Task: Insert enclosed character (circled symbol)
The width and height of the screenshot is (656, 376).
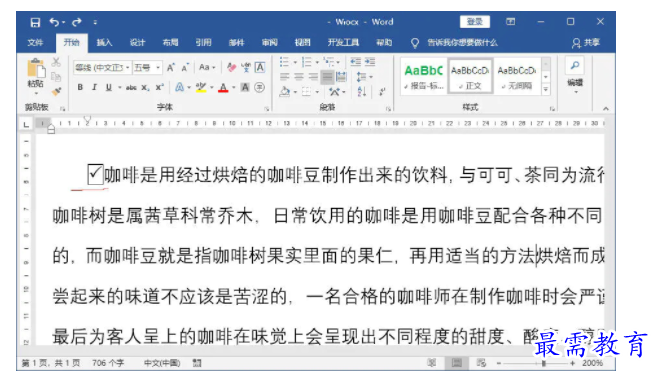Action: 259,87
